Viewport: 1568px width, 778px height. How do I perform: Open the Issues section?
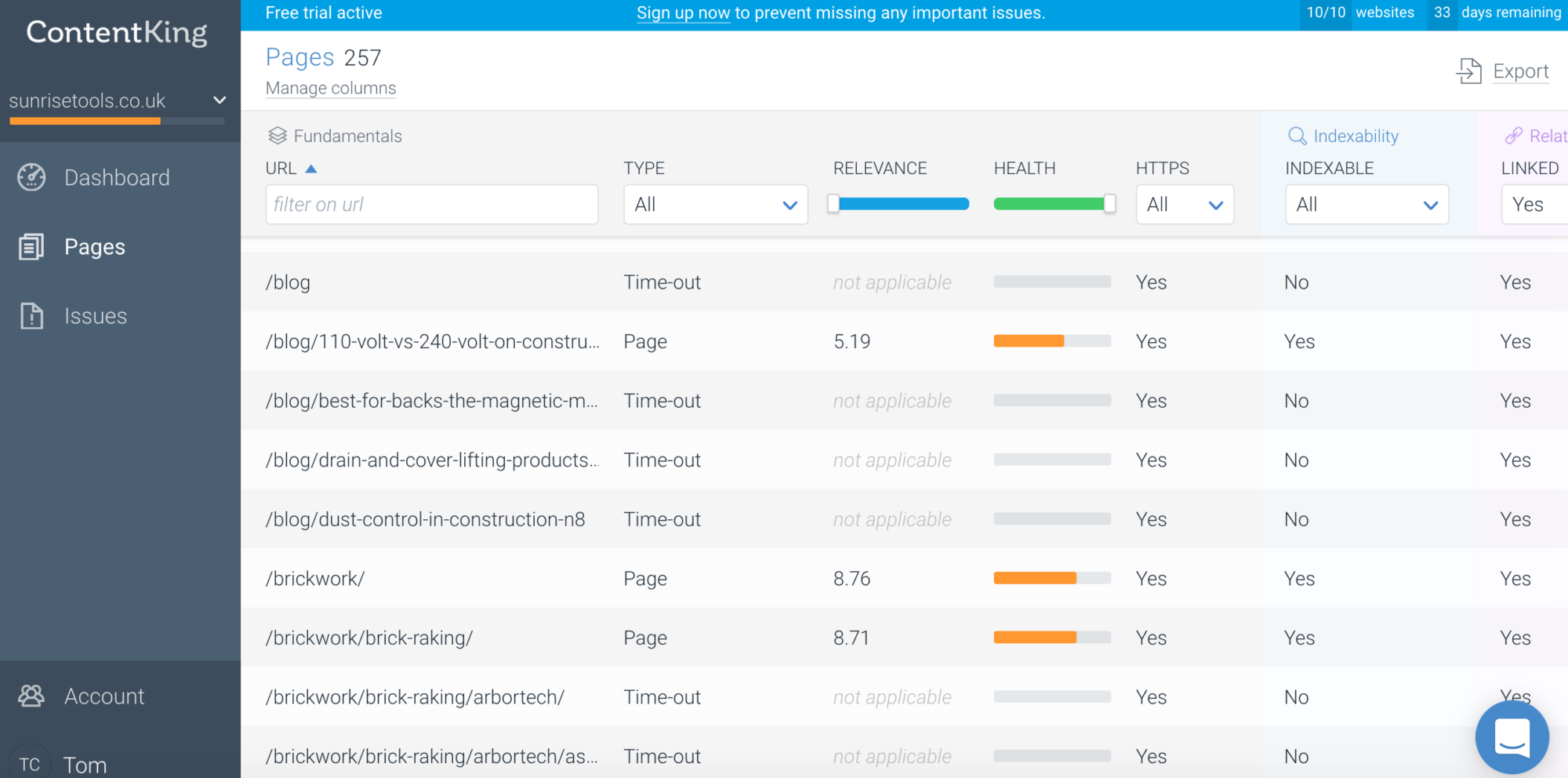(95, 315)
